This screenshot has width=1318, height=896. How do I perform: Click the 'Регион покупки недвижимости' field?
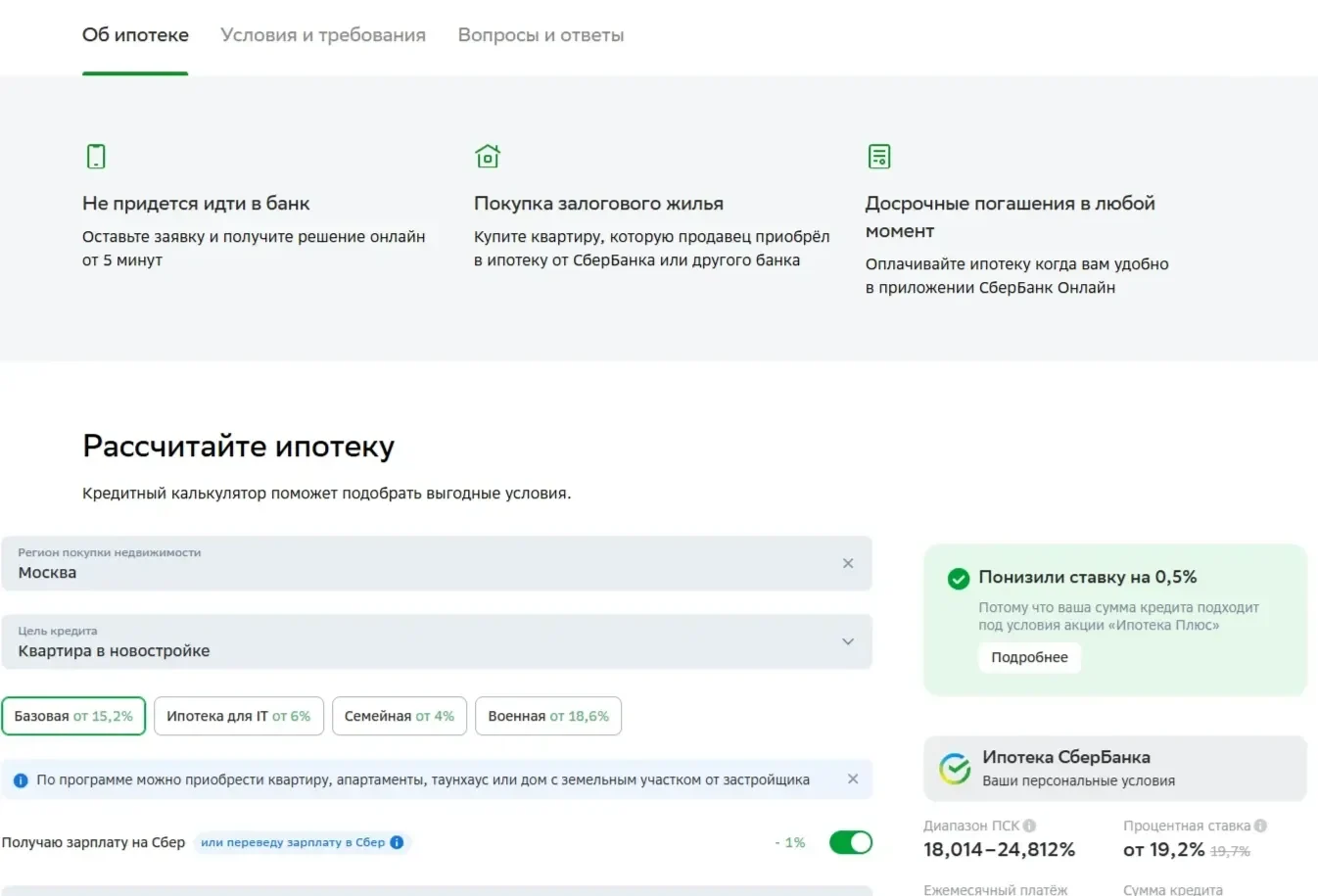coord(437,563)
